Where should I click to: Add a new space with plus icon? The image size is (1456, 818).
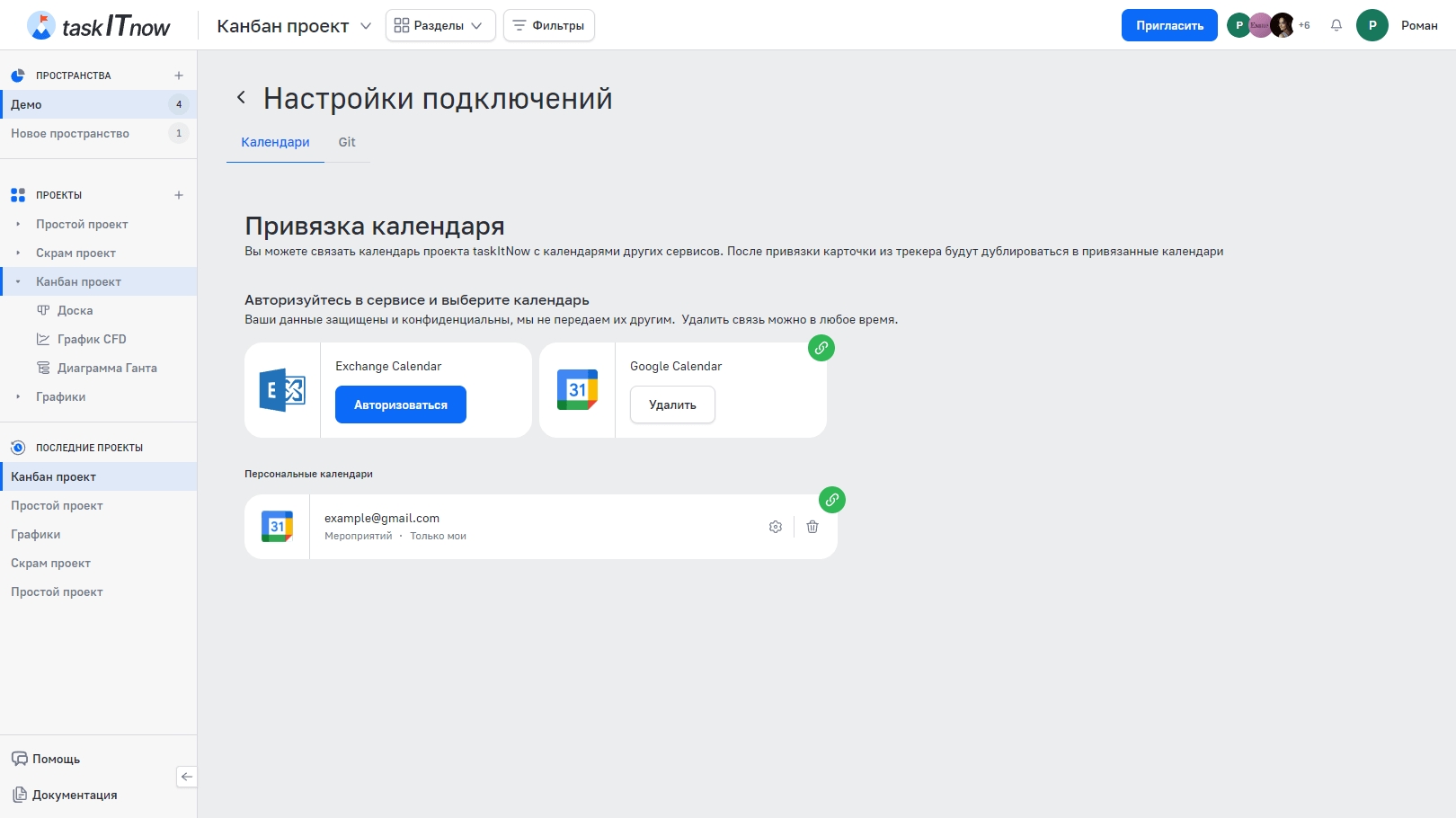pyautogui.click(x=179, y=76)
